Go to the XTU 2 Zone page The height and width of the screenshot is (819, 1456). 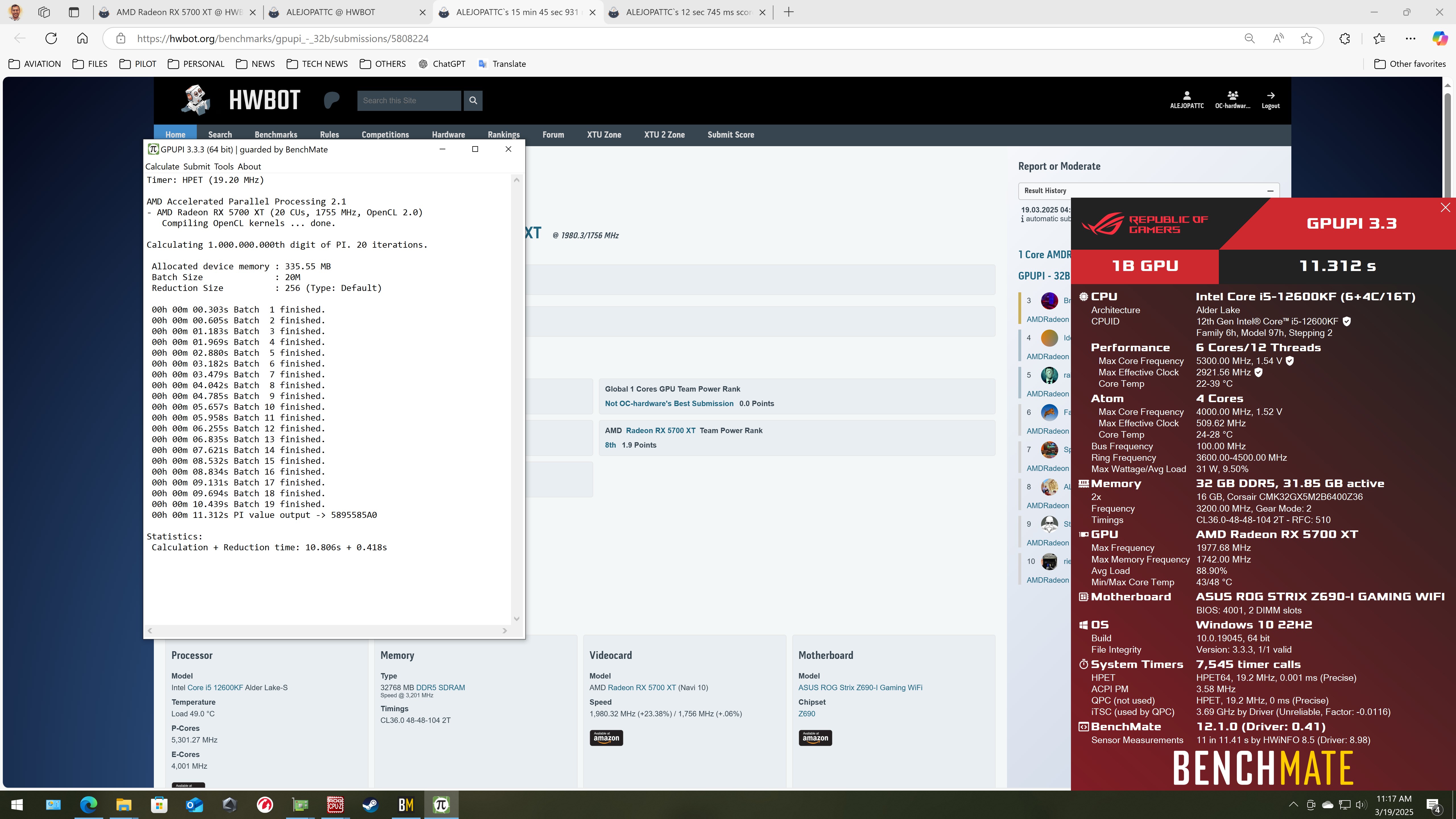(x=664, y=135)
